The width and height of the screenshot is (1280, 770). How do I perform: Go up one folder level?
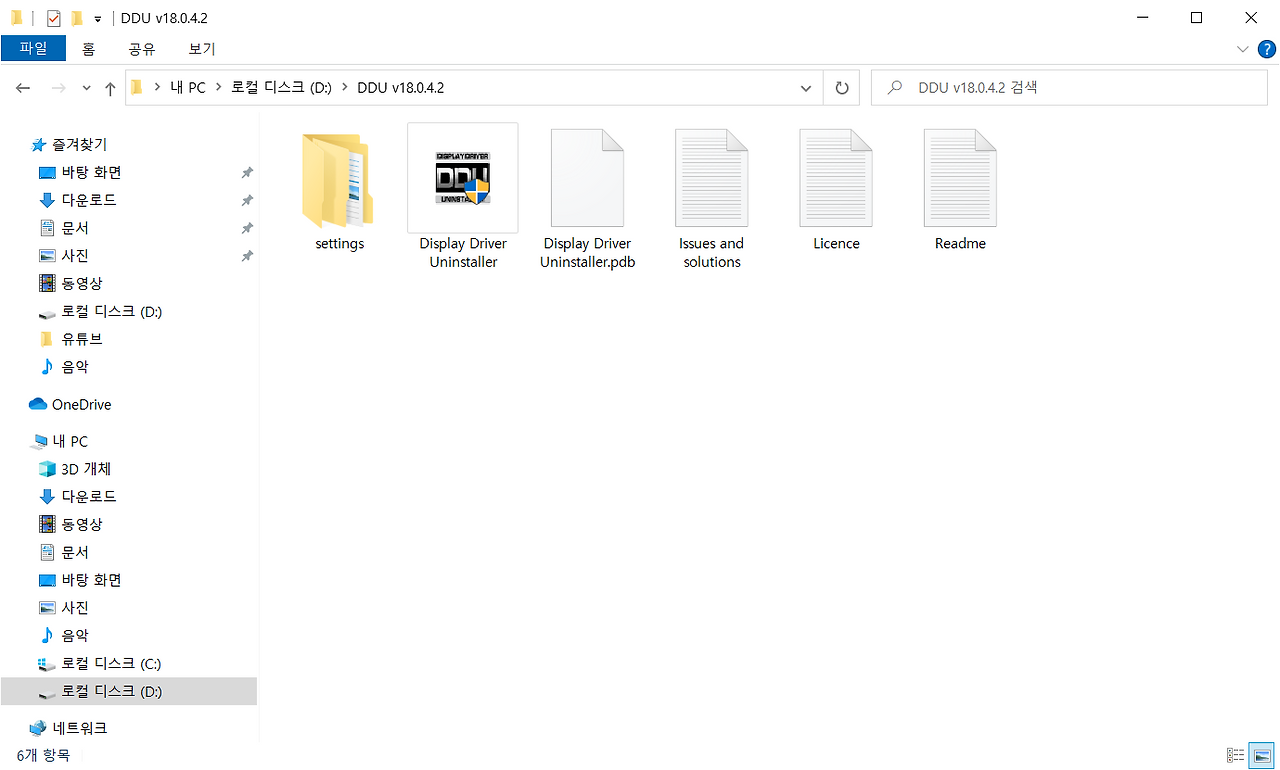point(110,87)
